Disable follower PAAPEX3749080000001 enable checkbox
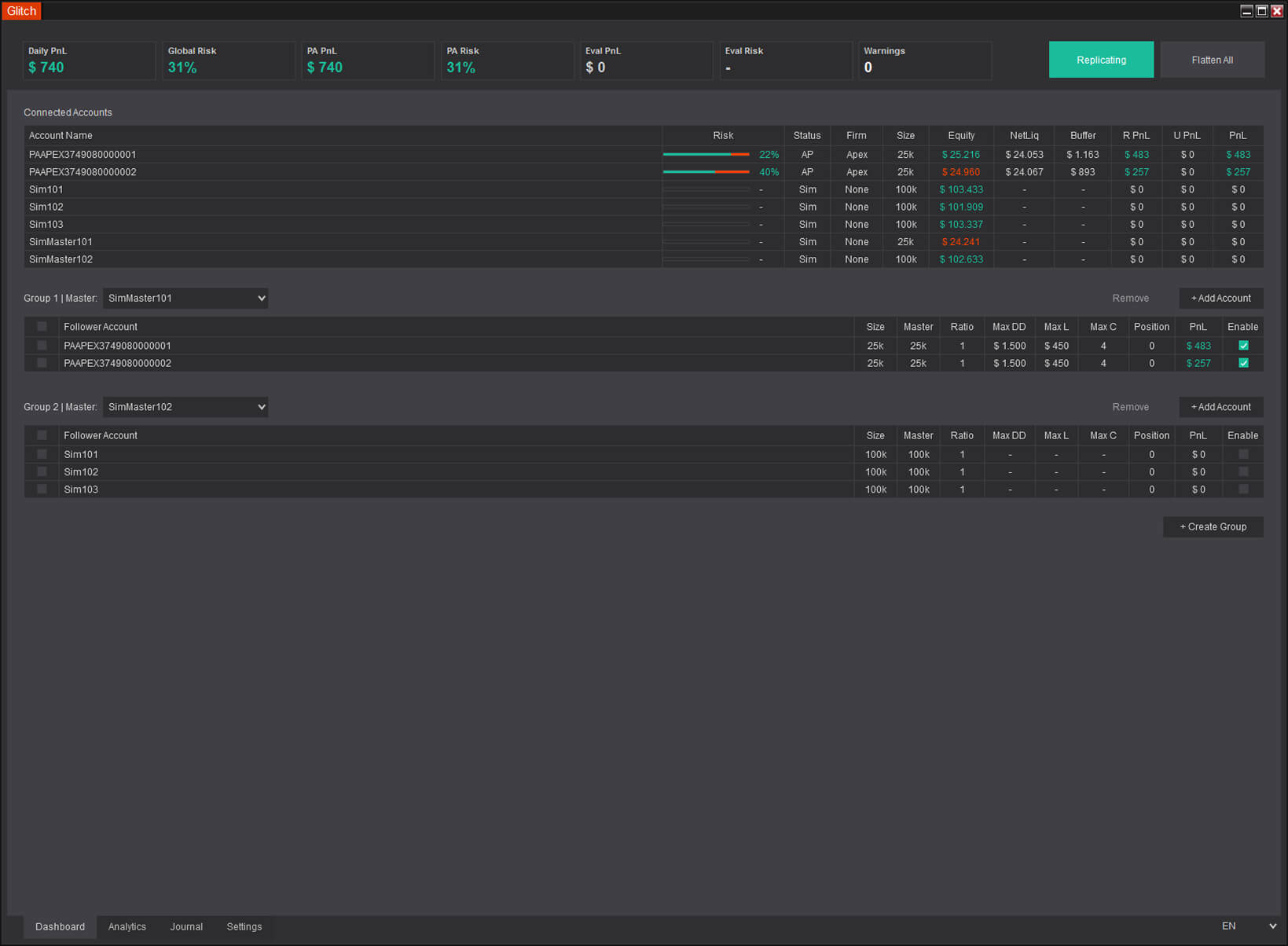This screenshot has height=946, width=1288. coord(1242,346)
